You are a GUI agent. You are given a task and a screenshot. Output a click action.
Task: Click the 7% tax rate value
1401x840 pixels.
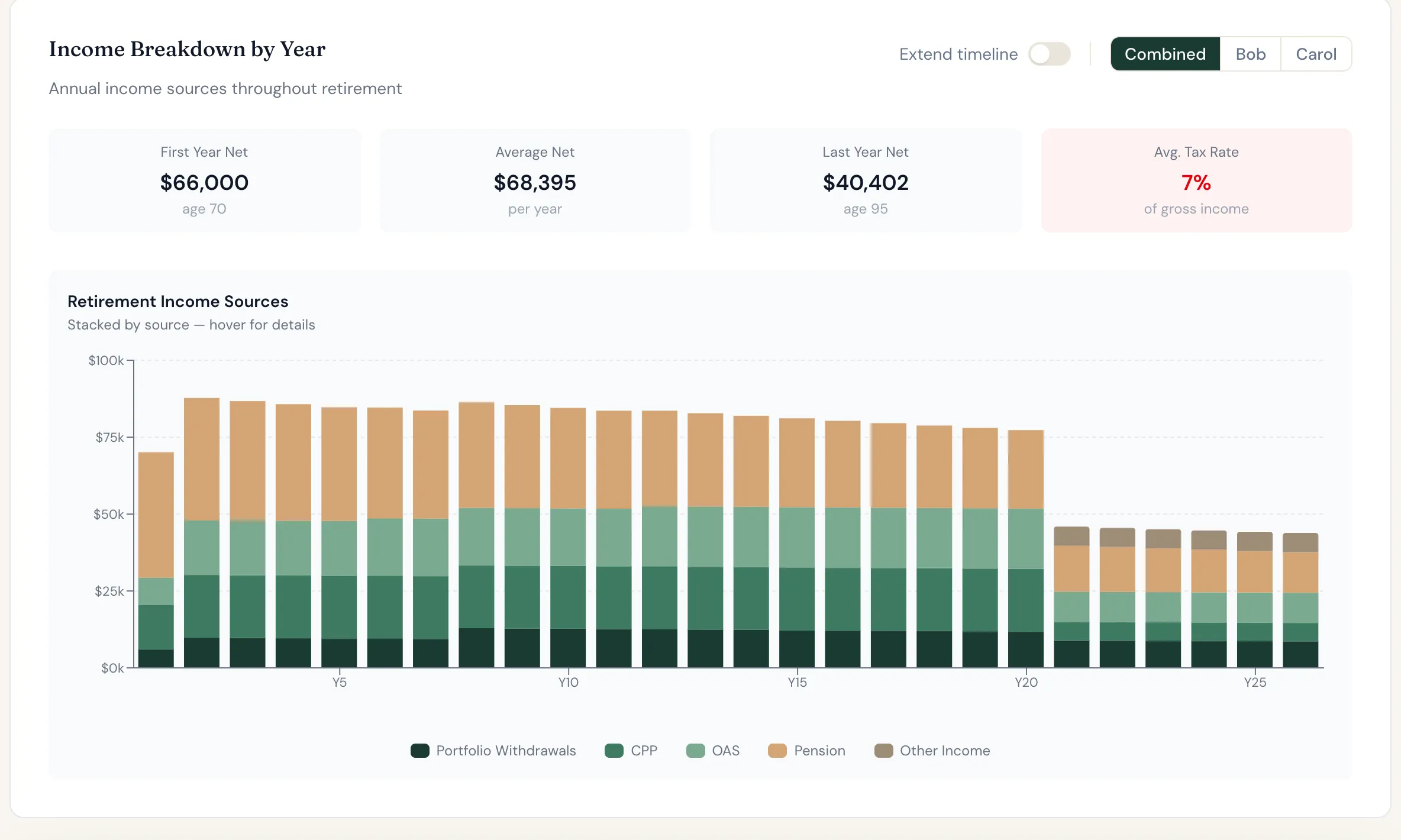point(1196,182)
